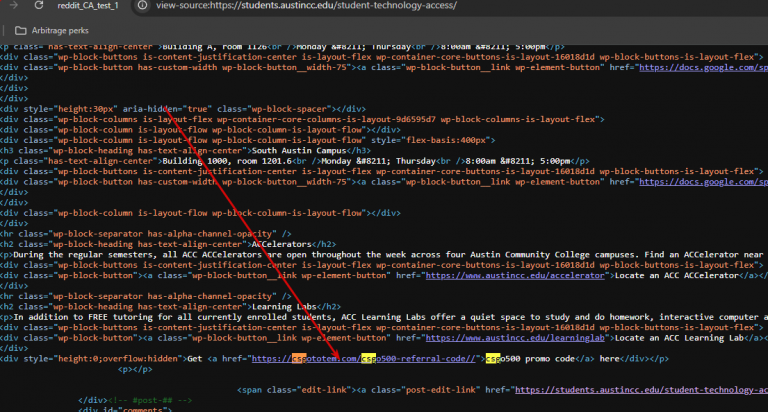Click the '#post-##' HTML comment

150,400
